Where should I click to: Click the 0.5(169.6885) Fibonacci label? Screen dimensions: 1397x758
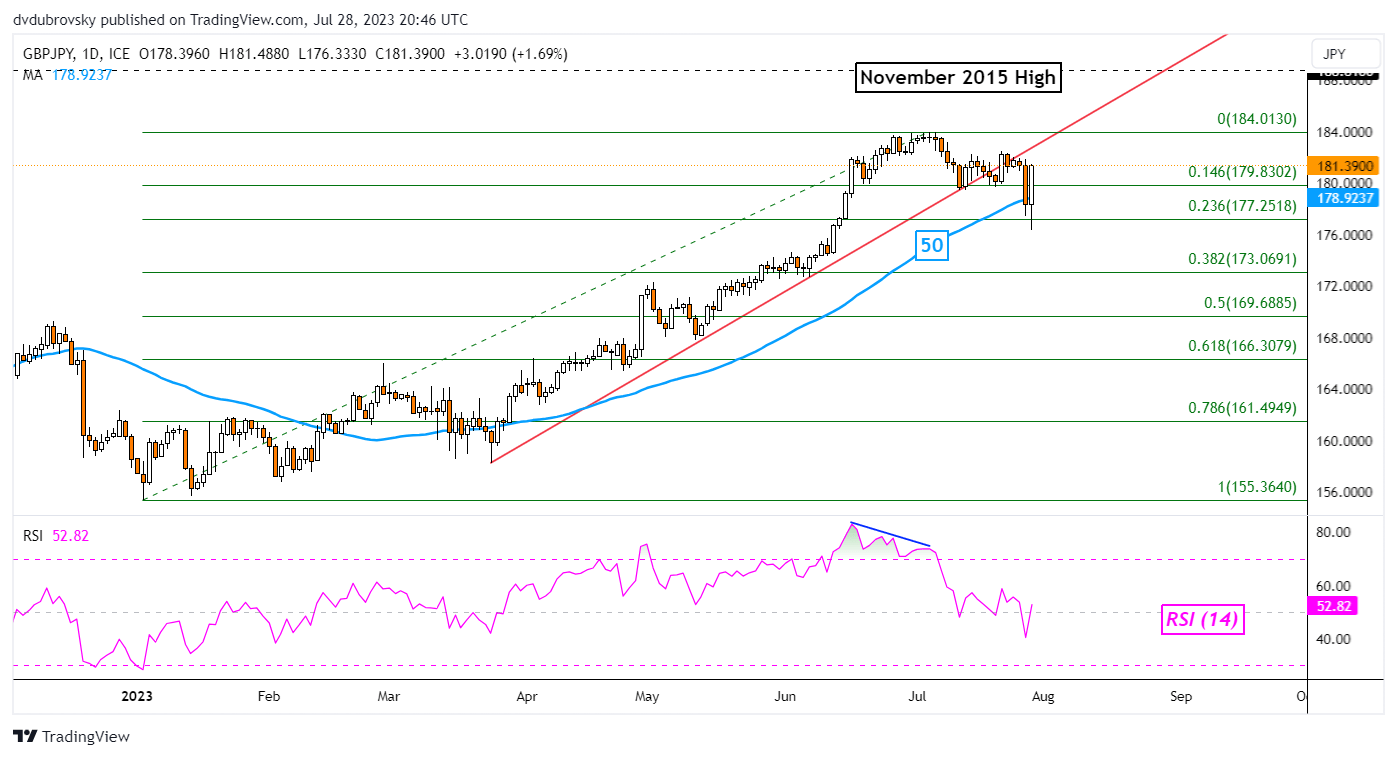[x=1249, y=302]
